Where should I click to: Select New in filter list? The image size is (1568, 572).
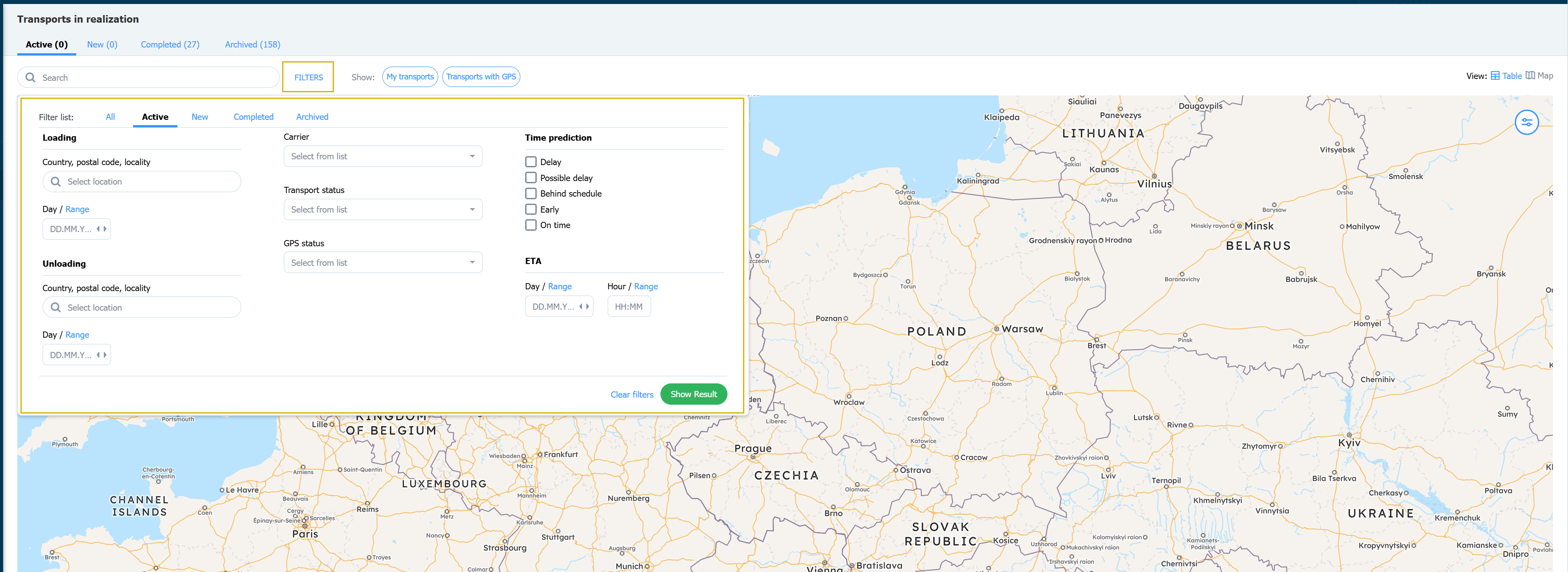click(x=200, y=117)
